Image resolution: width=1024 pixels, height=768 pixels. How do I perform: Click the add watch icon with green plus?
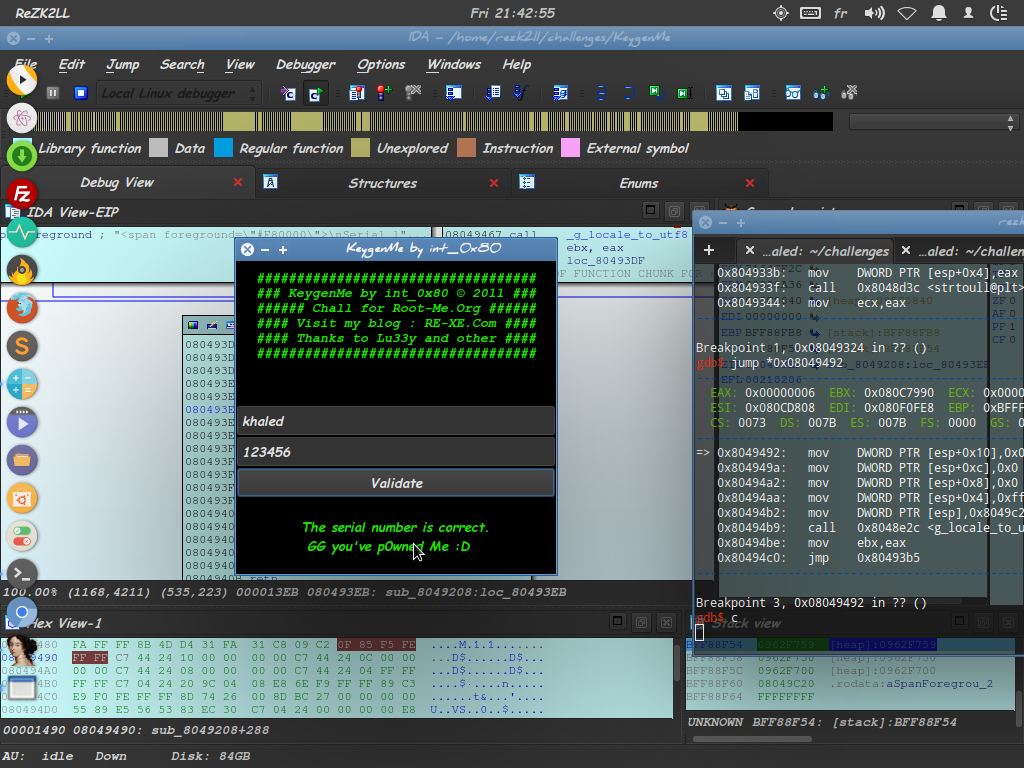pyautogui.click(x=821, y=93)
